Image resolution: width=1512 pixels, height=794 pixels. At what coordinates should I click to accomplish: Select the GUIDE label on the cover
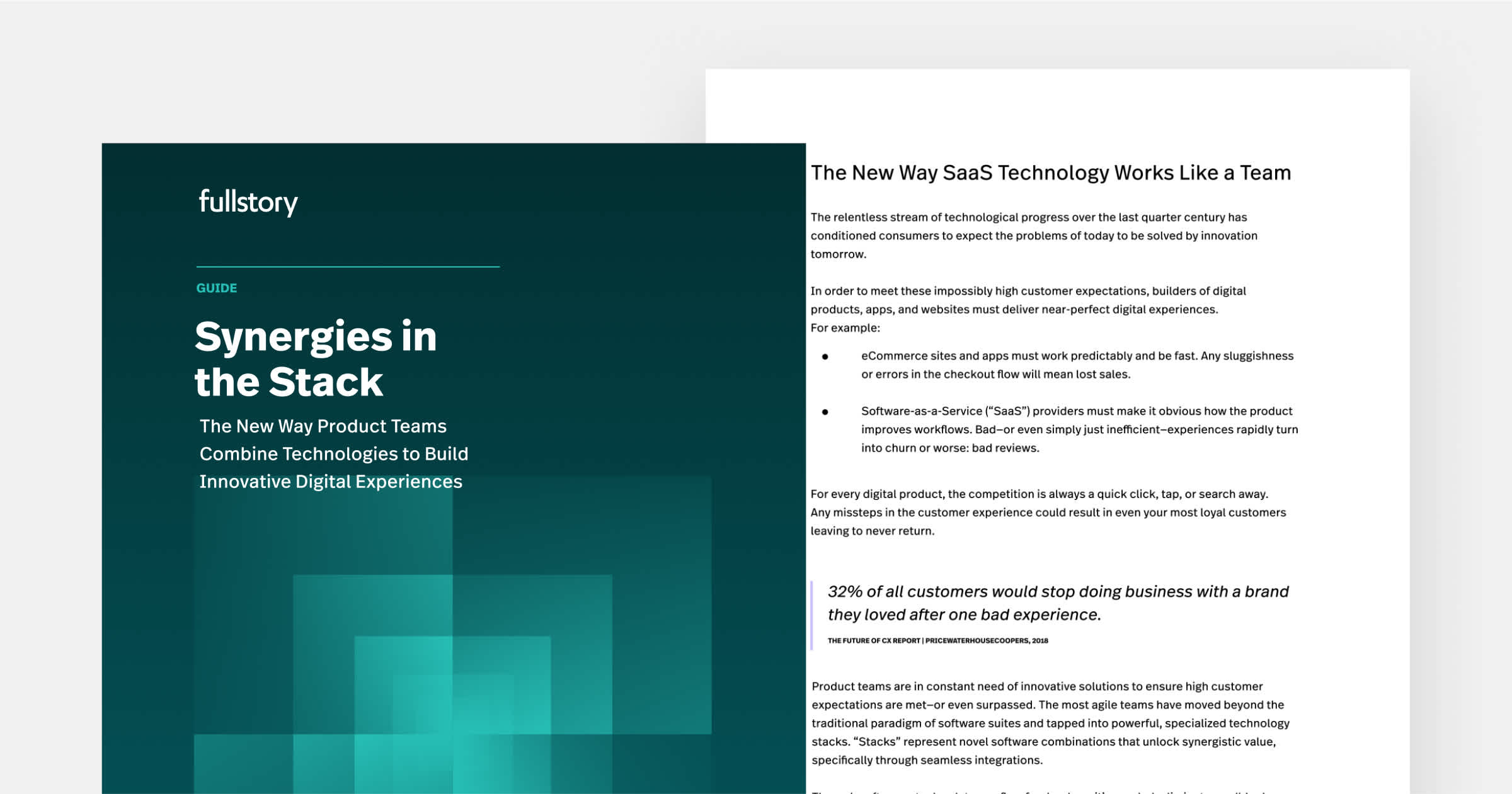click(217, 288)
